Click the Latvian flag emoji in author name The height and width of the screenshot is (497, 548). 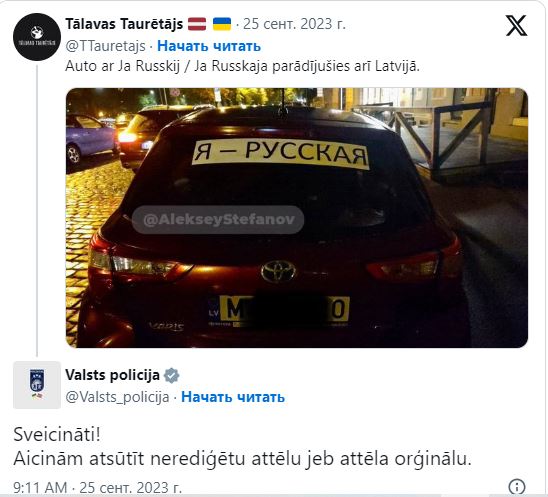pos(197,24)
